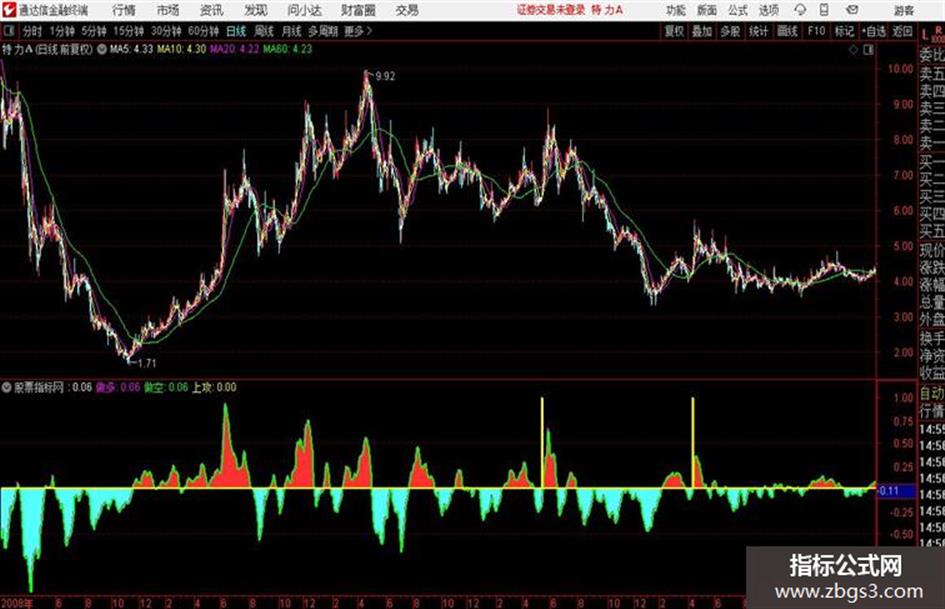The height and width of the screenshot is (609, 945).
Task: Open the 资讯 menu
Action: pos(212,10)
